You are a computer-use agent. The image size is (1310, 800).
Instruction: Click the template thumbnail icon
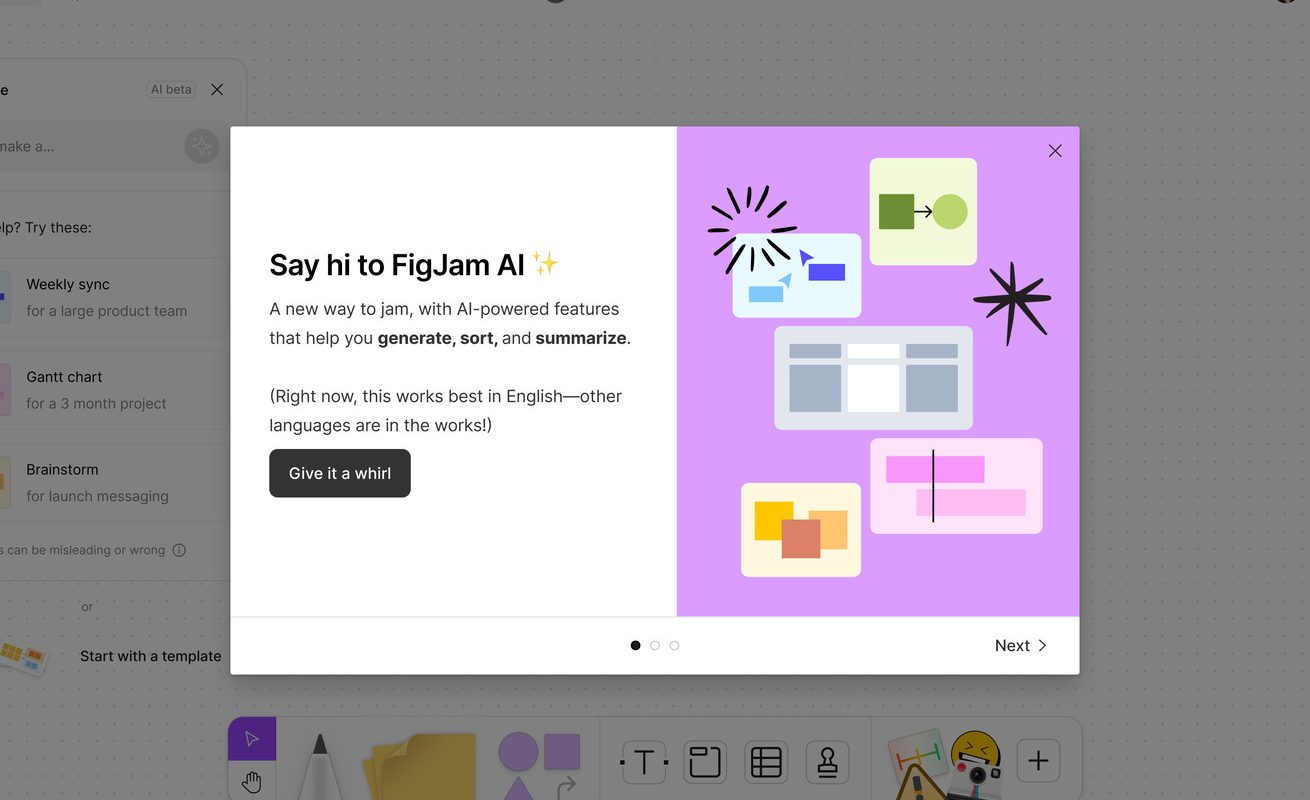point(22,656)
